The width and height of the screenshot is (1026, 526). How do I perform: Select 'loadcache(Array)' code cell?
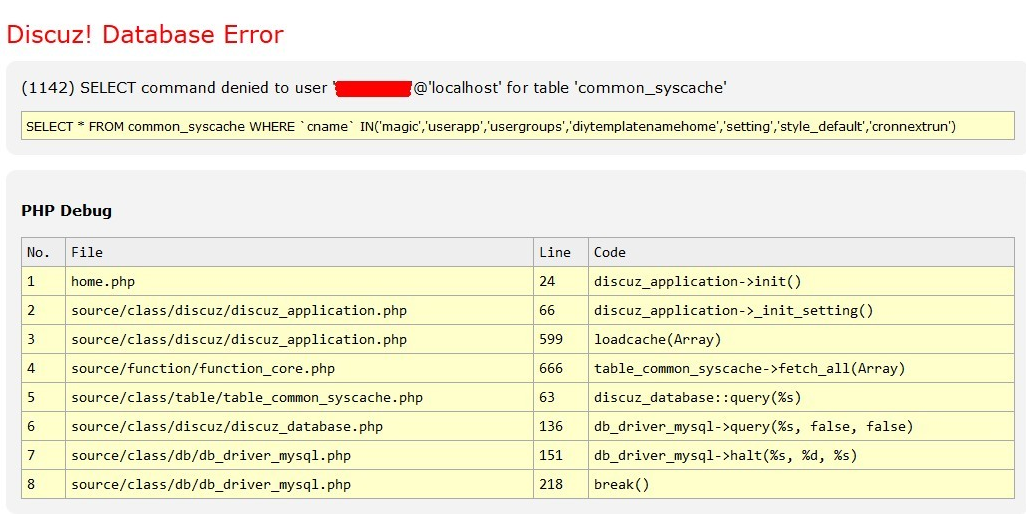[801, 340]
